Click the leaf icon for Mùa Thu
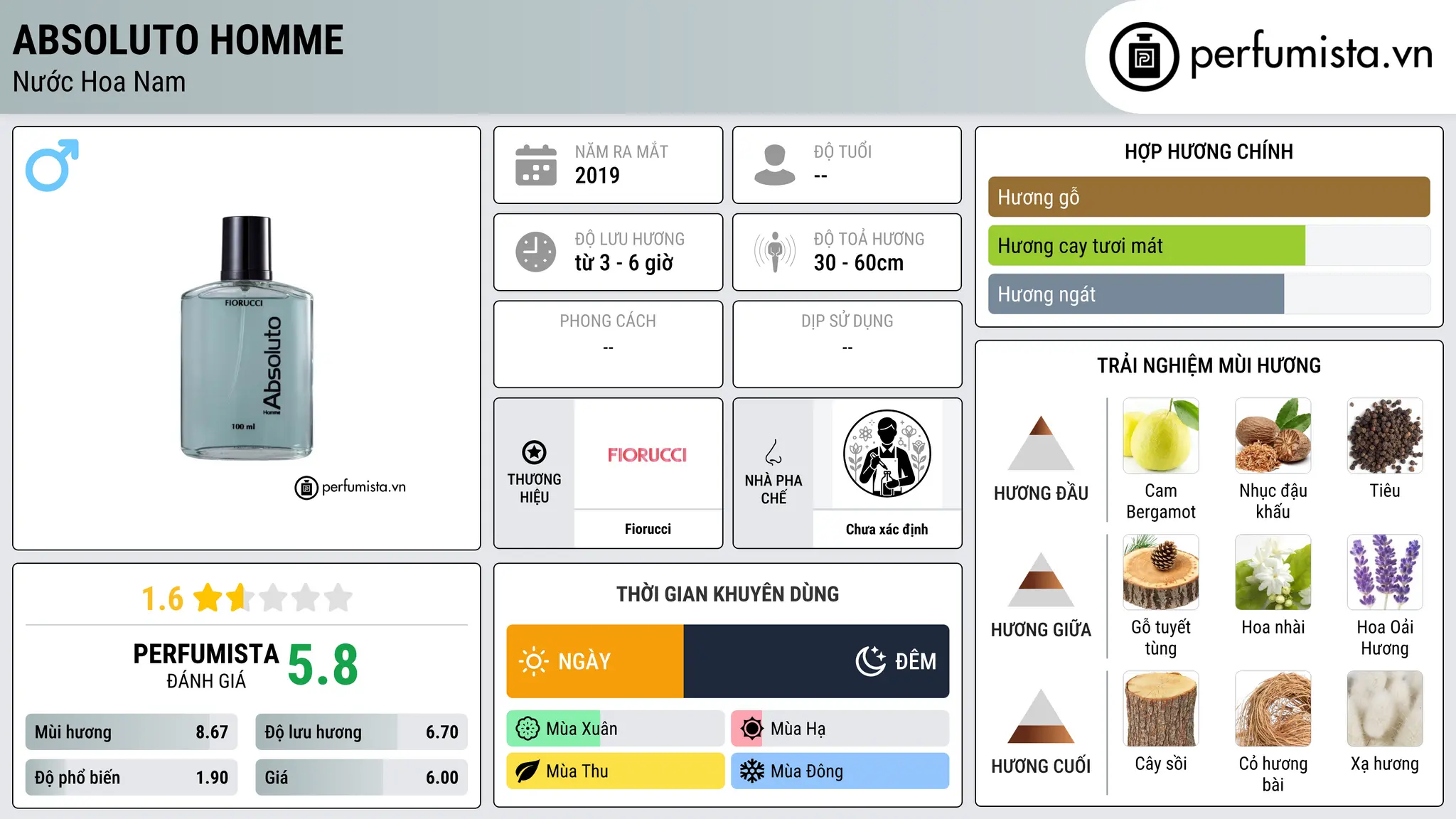Viewport: 1456px width, 819px height. [528, 771]
